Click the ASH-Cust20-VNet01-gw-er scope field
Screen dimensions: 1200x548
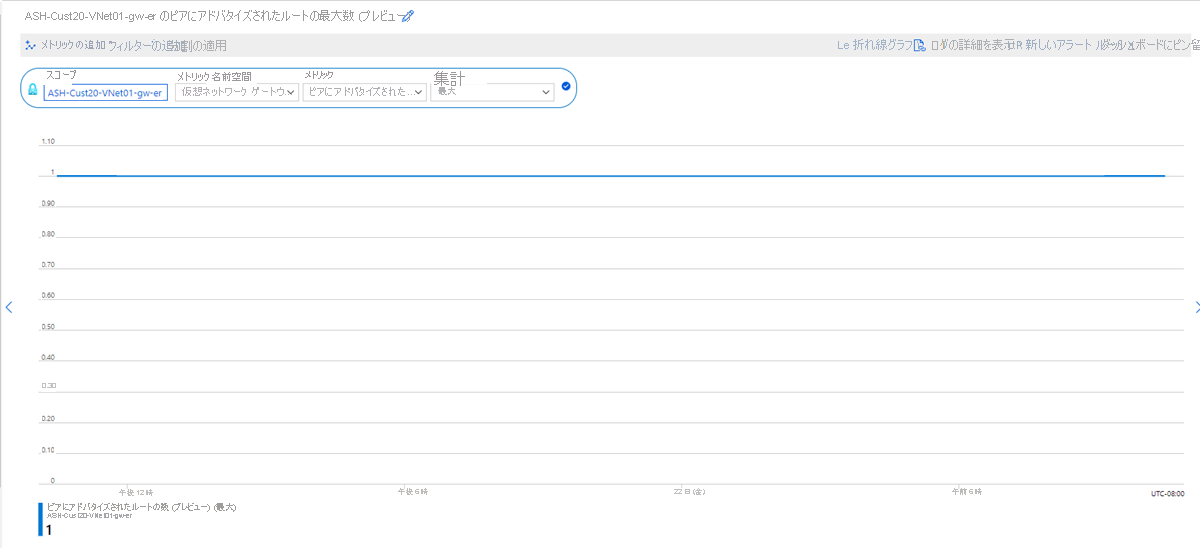point(106,92)
